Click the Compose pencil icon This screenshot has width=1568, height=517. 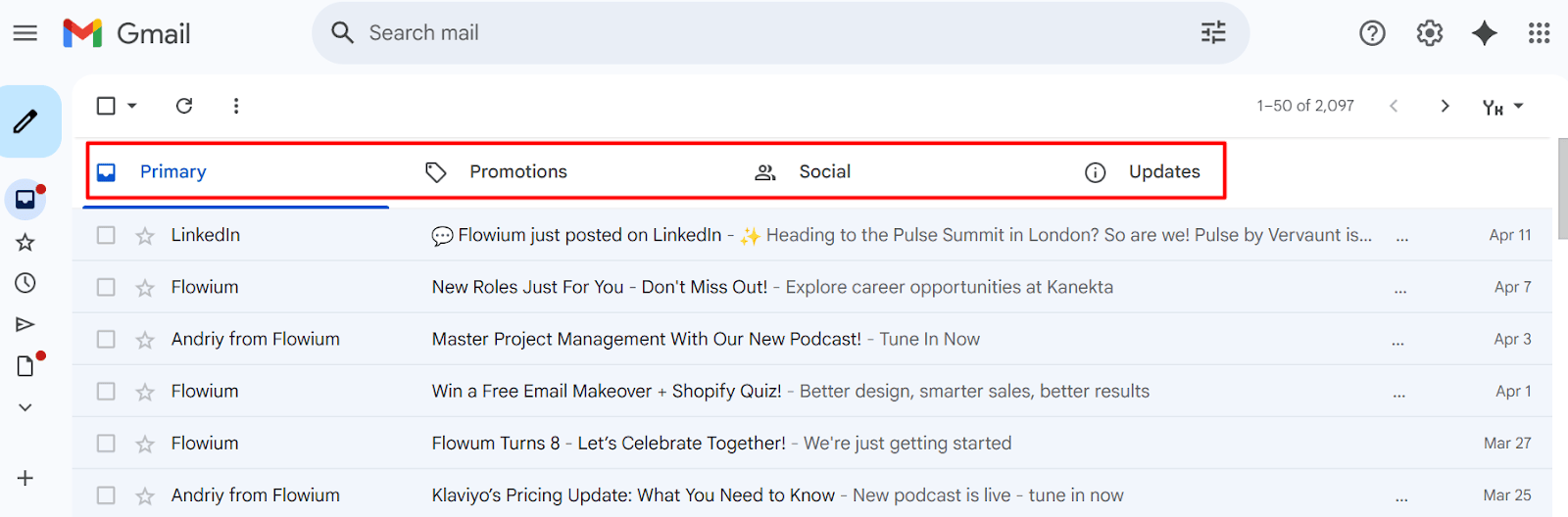[25, 121]
